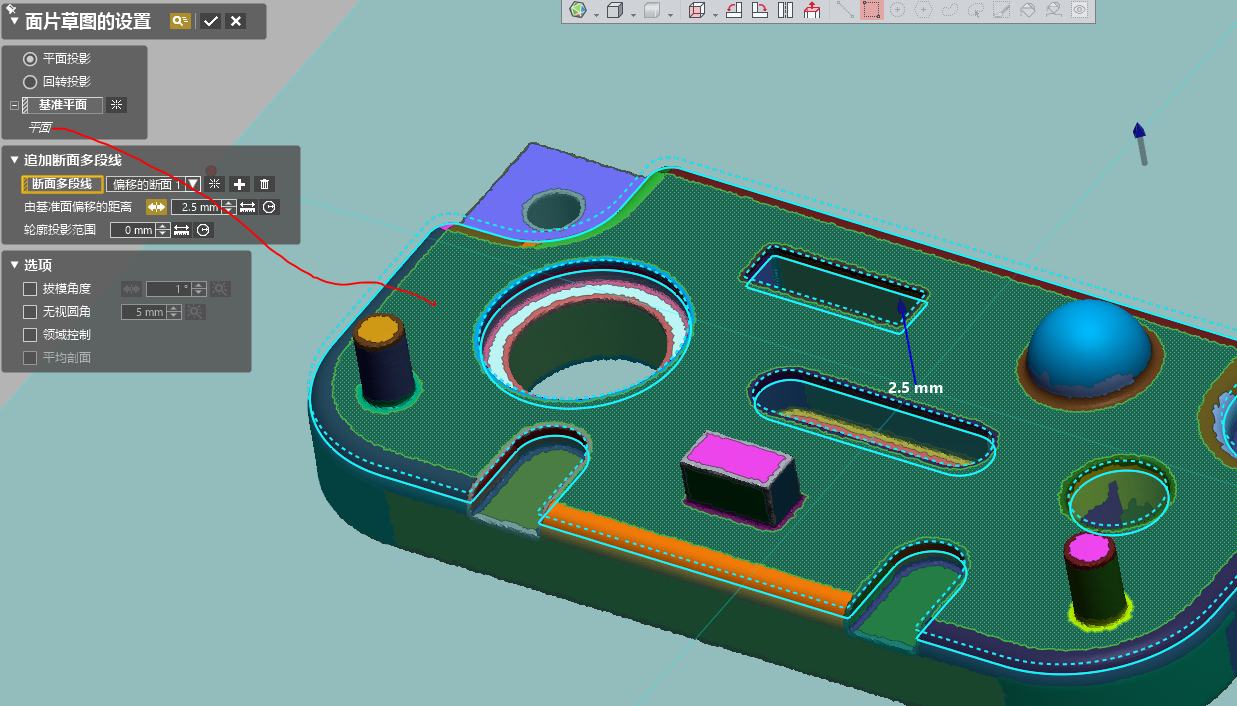Select the 平面投影 radio option
This screenshot has height=706, width=1237.
point(30,59)
